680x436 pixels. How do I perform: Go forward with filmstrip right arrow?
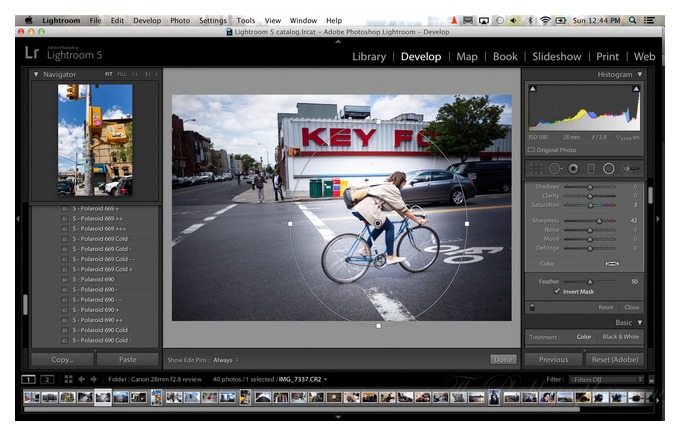pyautogui.click(x=94, y=379)
